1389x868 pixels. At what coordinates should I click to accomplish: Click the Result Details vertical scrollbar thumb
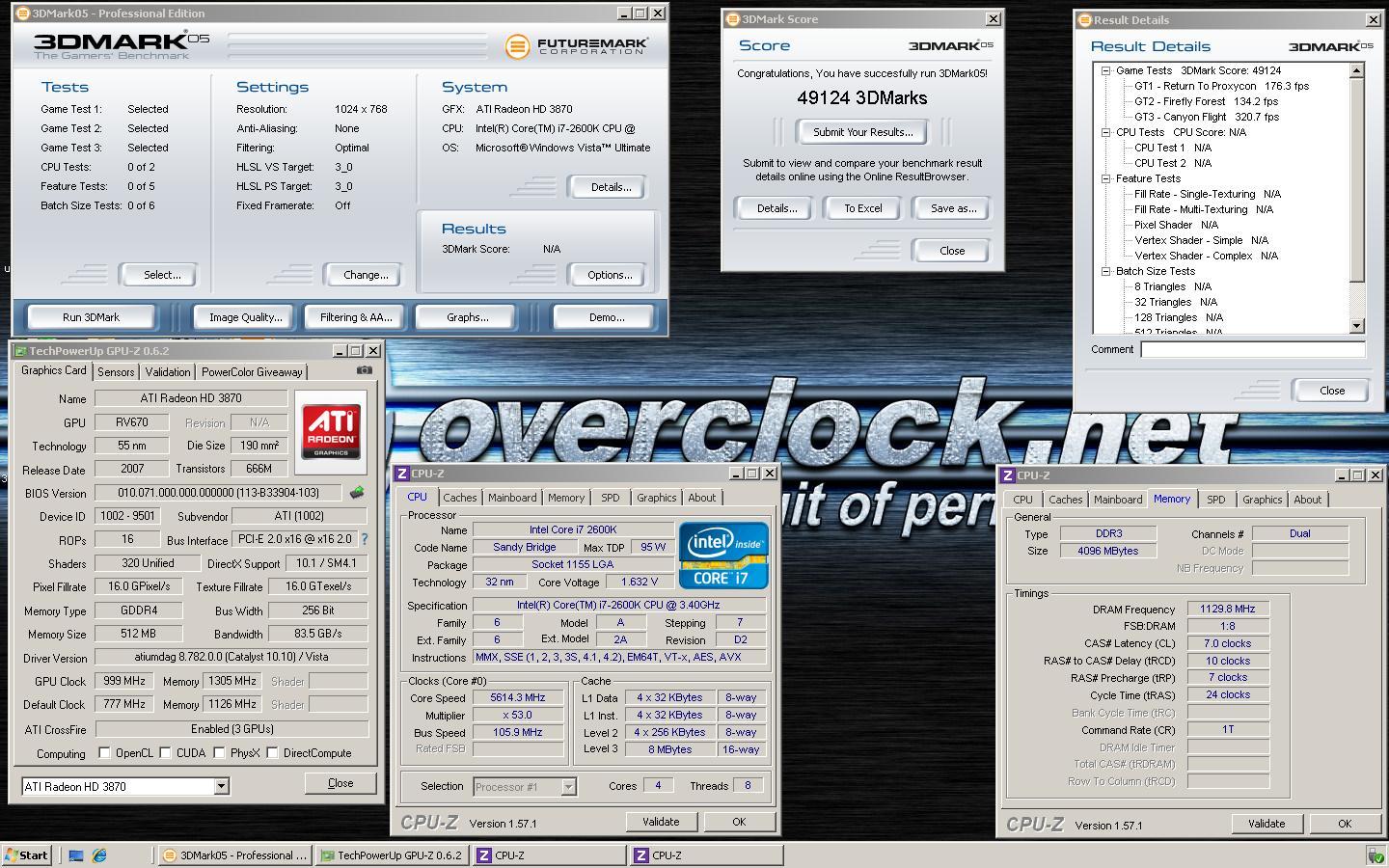(x=1357, y=181)
